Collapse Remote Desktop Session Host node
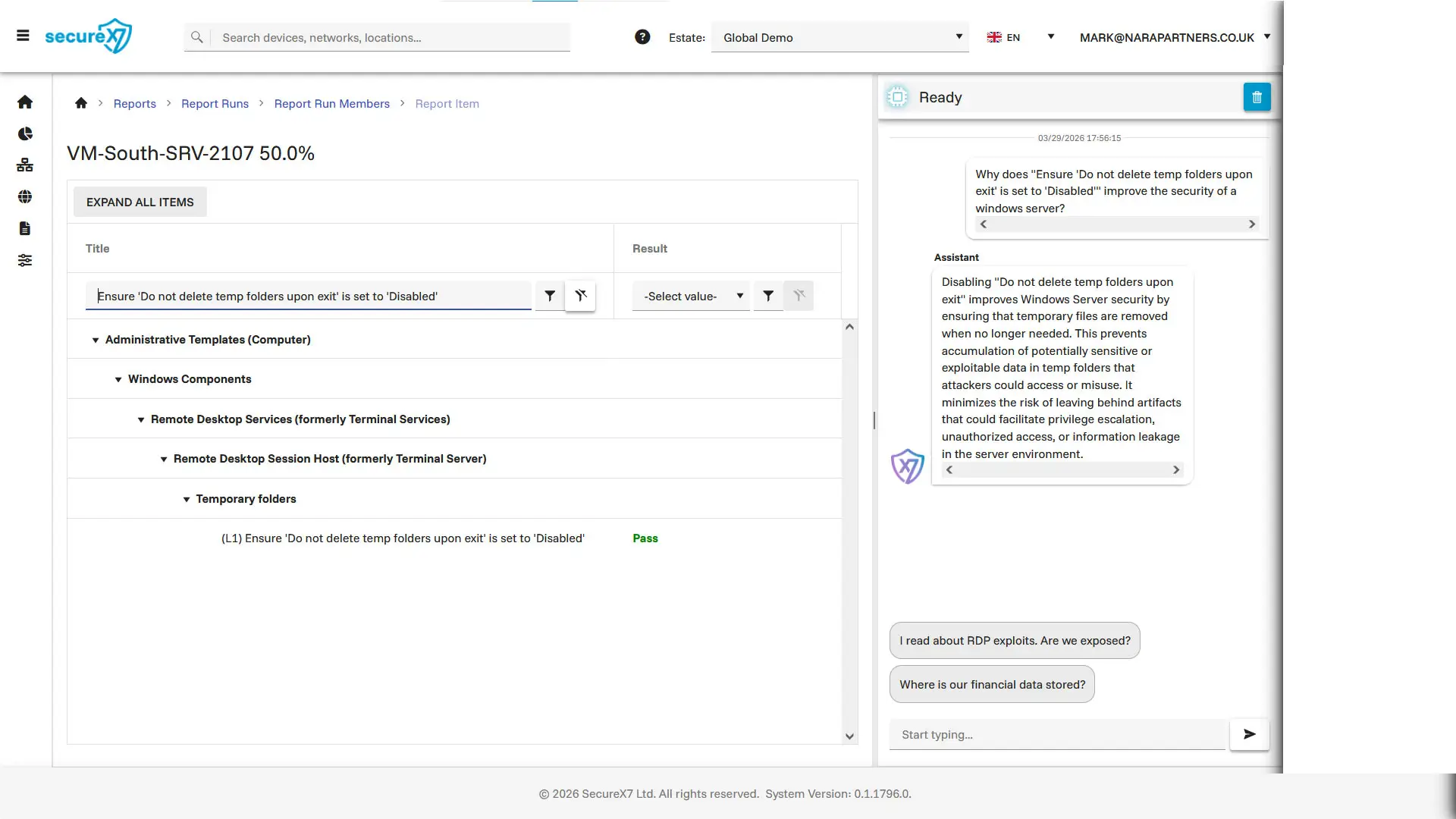 pos(164,460)
